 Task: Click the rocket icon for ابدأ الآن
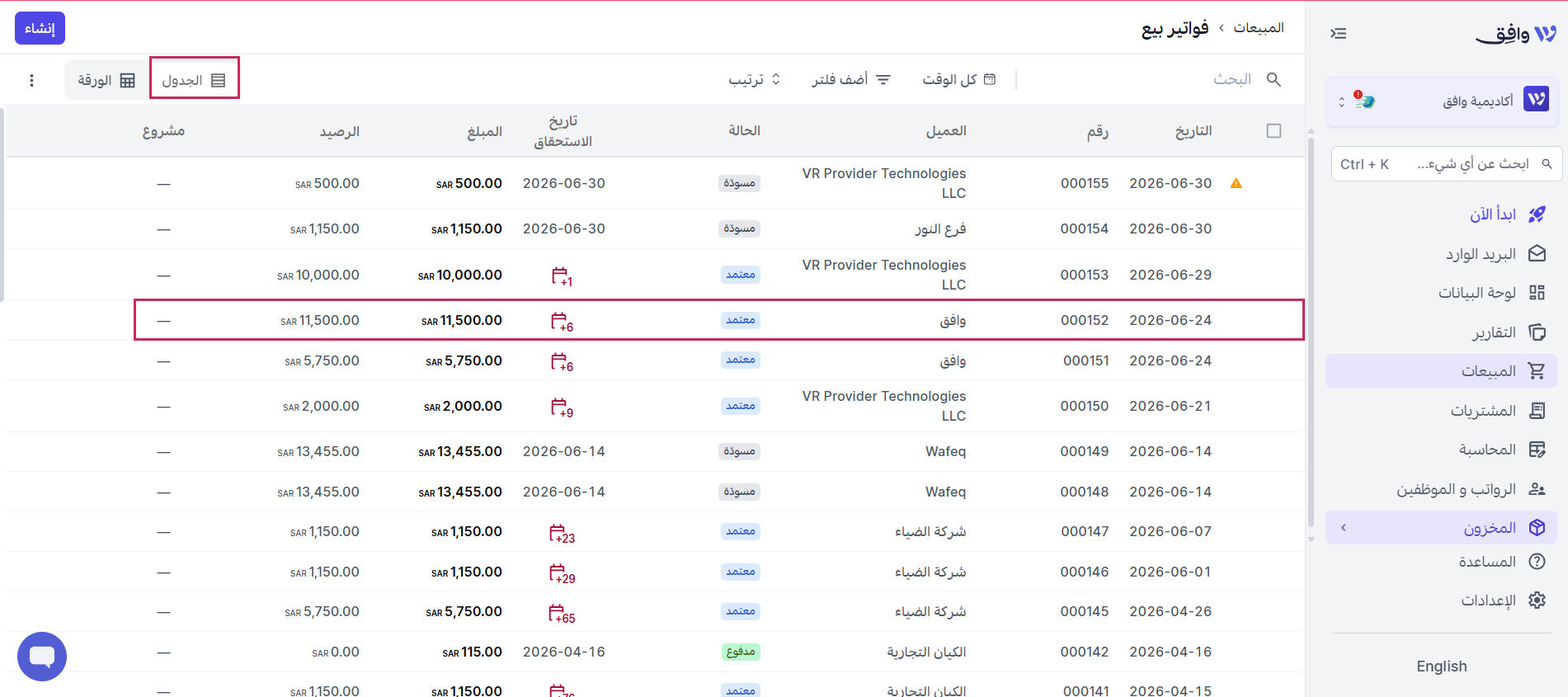1537,214
